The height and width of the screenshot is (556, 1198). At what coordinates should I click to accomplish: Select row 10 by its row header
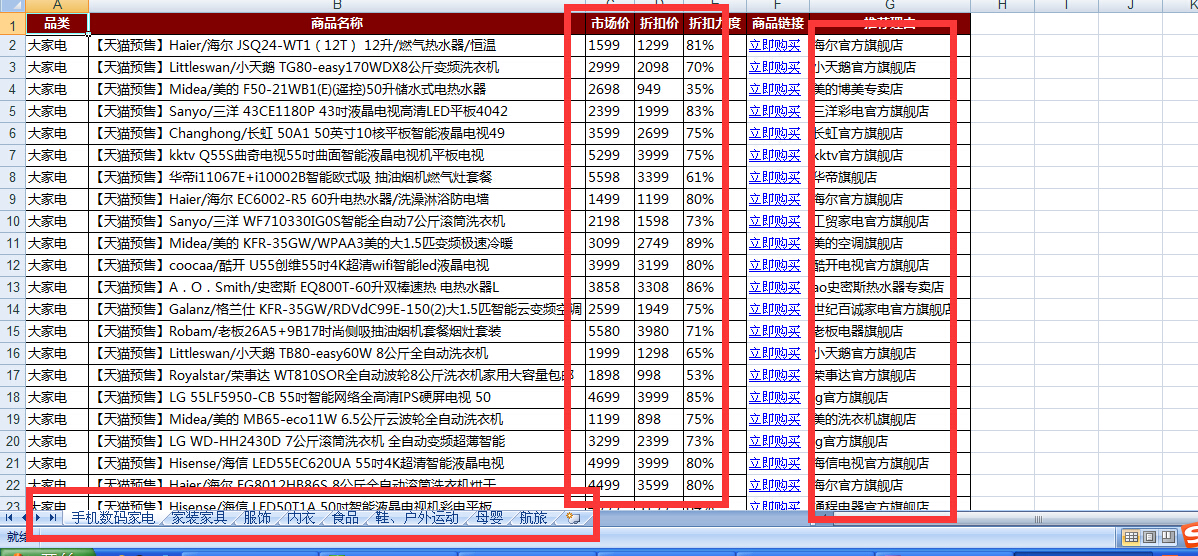(11, 221)
